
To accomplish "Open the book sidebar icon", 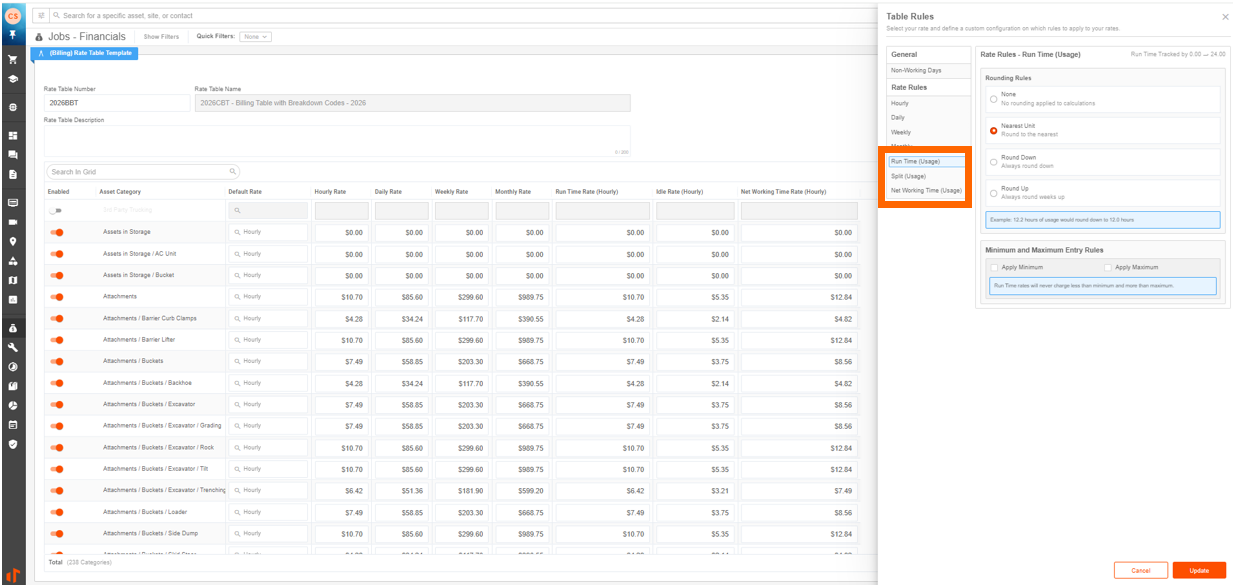I will [13, 386].
